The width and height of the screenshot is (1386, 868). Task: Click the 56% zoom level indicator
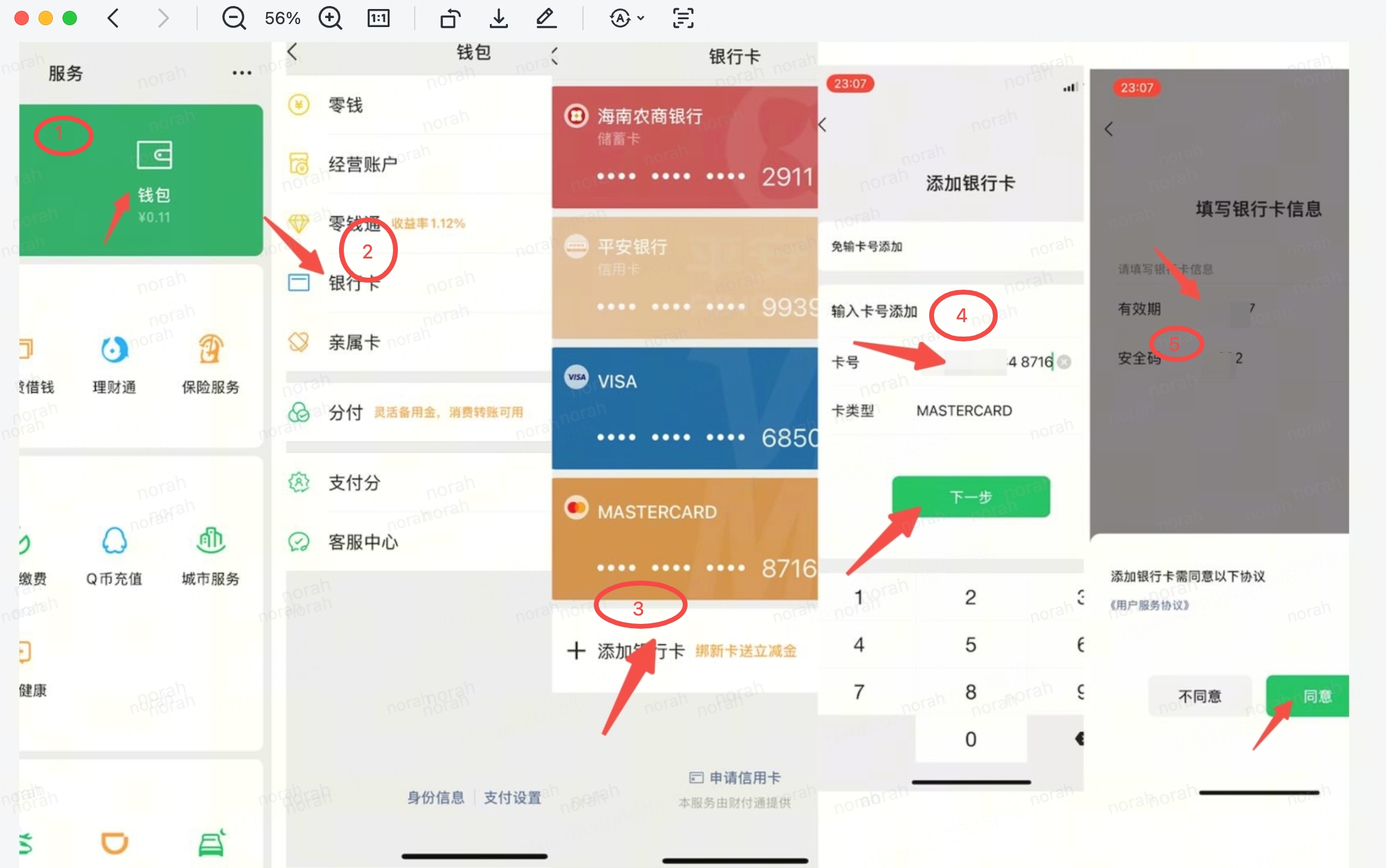pyautogui.click(x=282, y=18)
